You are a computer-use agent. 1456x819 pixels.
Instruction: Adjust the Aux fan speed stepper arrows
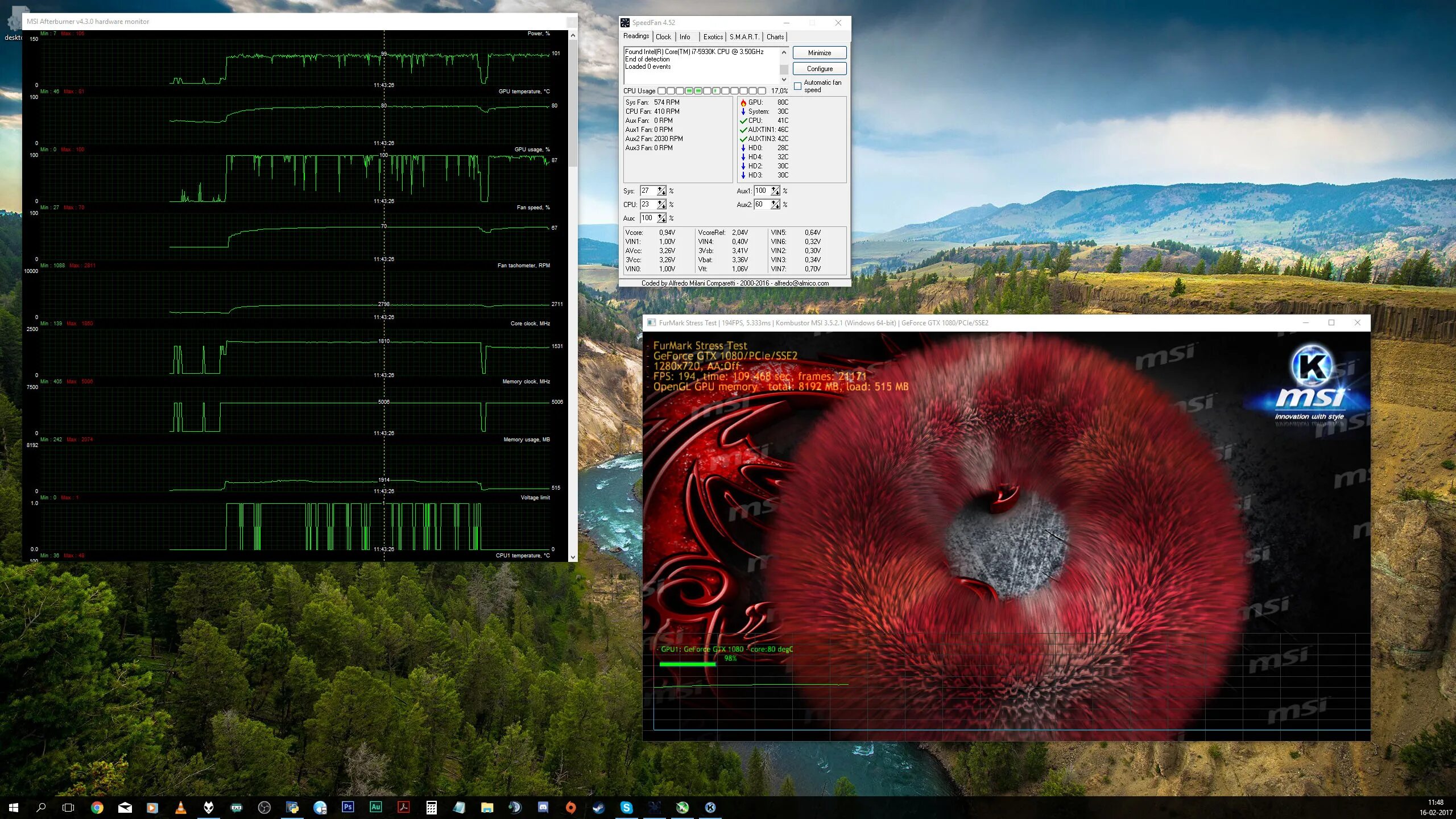pos(661,218)
